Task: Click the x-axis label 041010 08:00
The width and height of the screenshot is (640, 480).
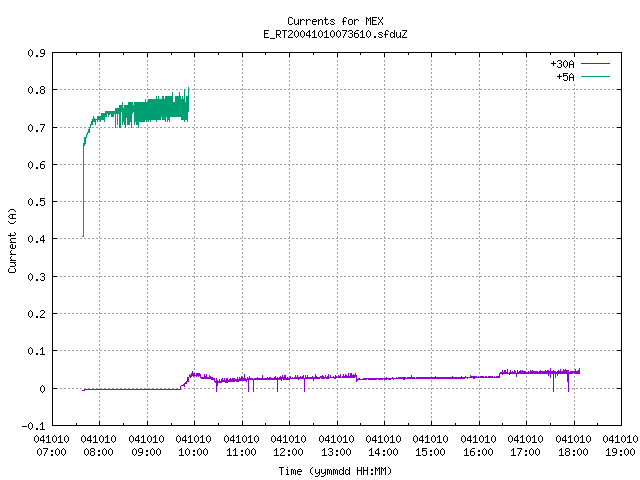Action: coord(98,445)
